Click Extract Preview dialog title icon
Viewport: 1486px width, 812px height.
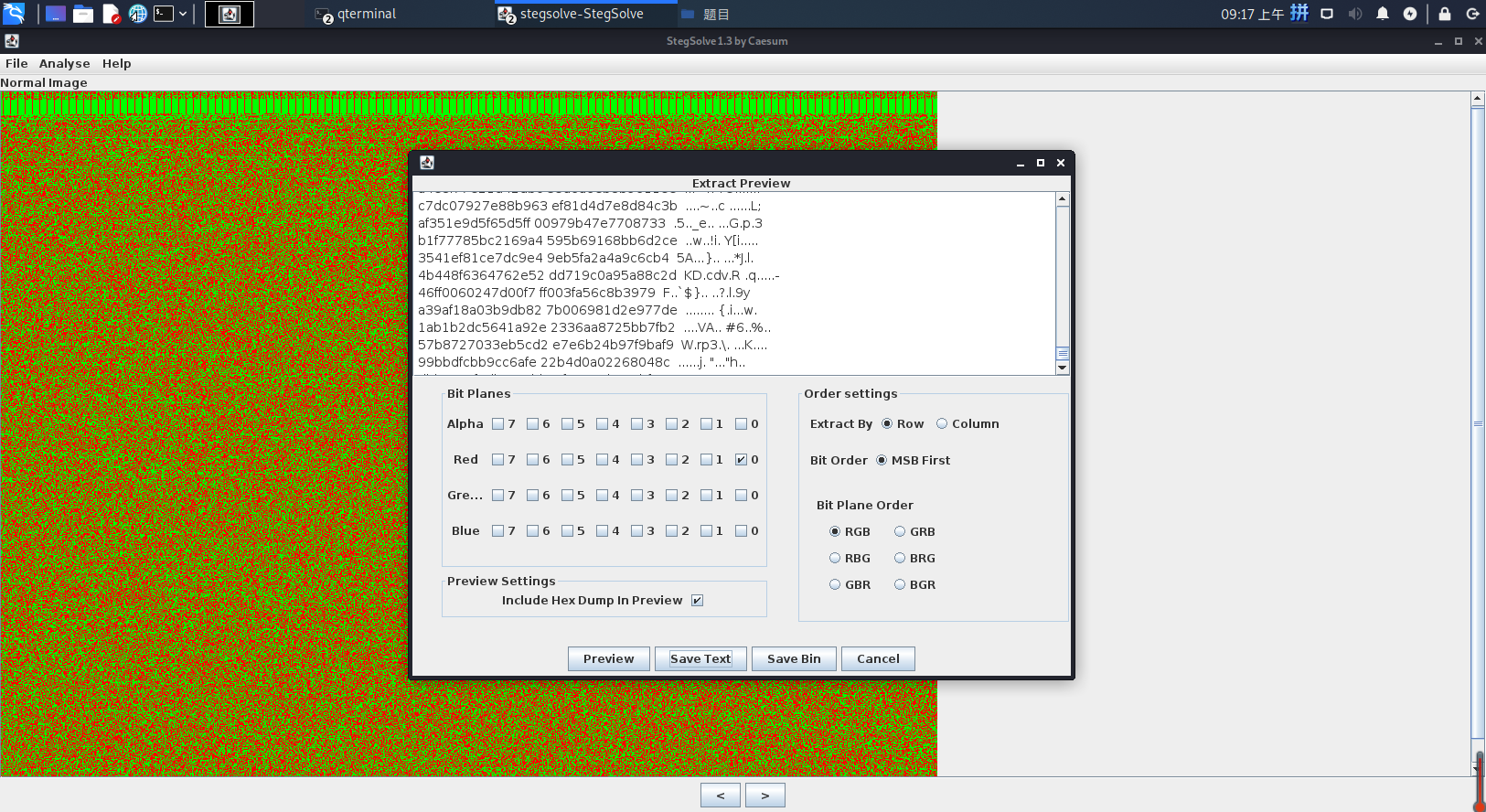point(427,162)
